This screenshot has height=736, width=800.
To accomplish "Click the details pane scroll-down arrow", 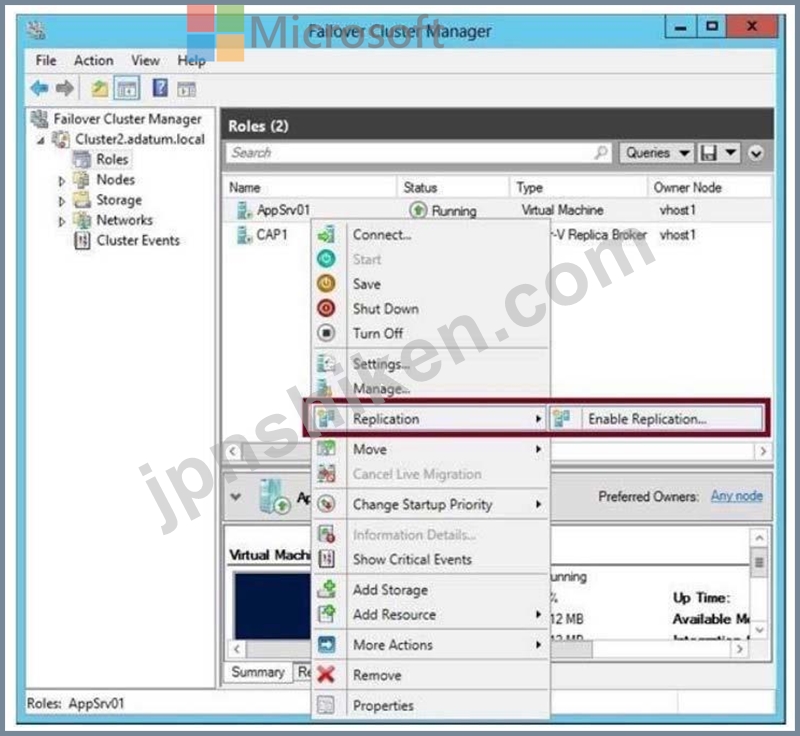I will pos(759,630).
